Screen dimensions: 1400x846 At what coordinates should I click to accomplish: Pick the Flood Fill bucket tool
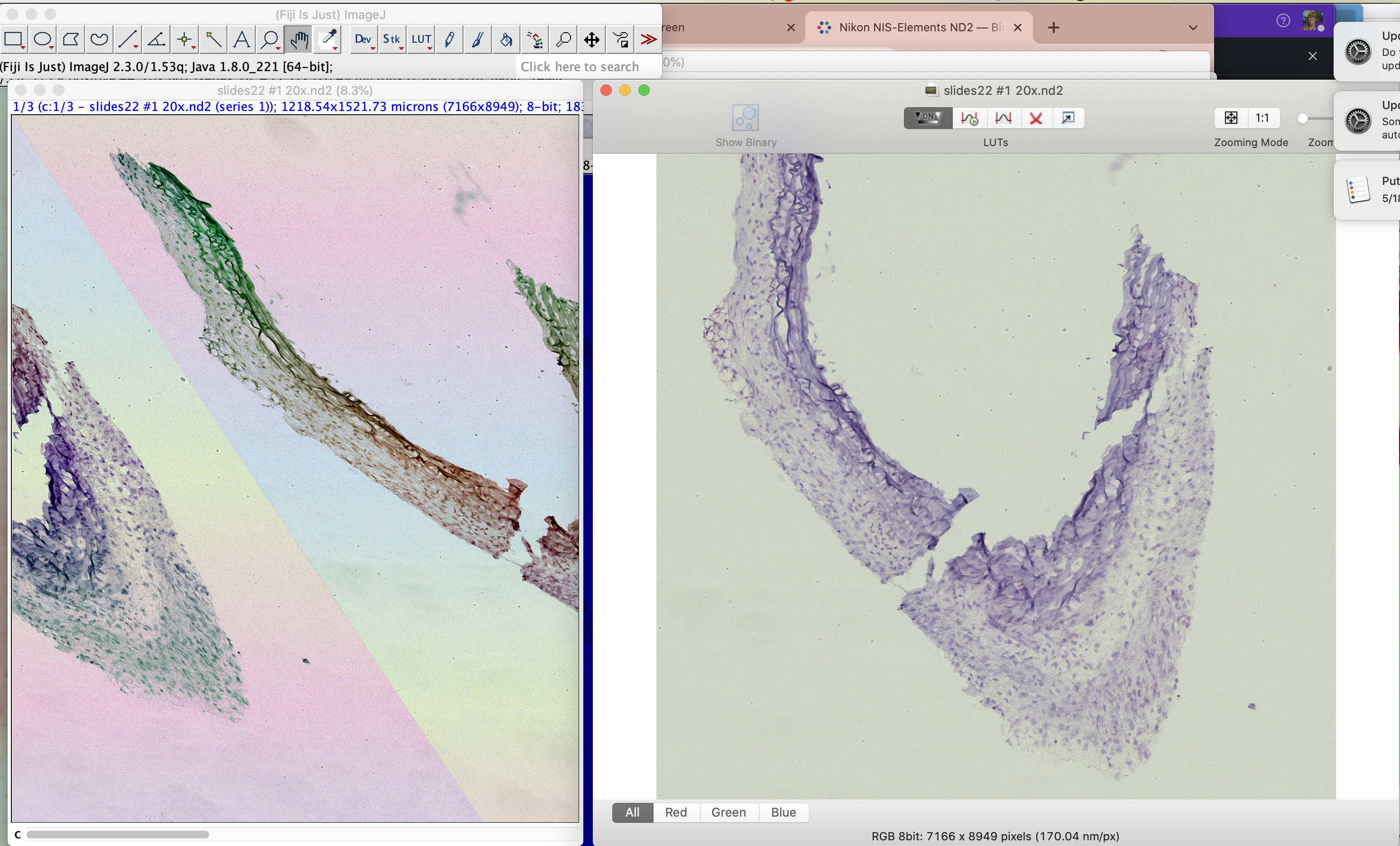pyautogui.click(x=506, y=39)
